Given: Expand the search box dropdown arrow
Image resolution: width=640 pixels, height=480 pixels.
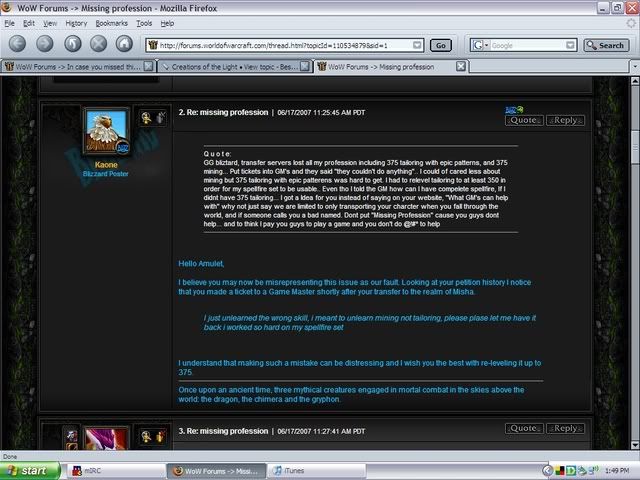Looking at the screenshot, I should point(571,45).
